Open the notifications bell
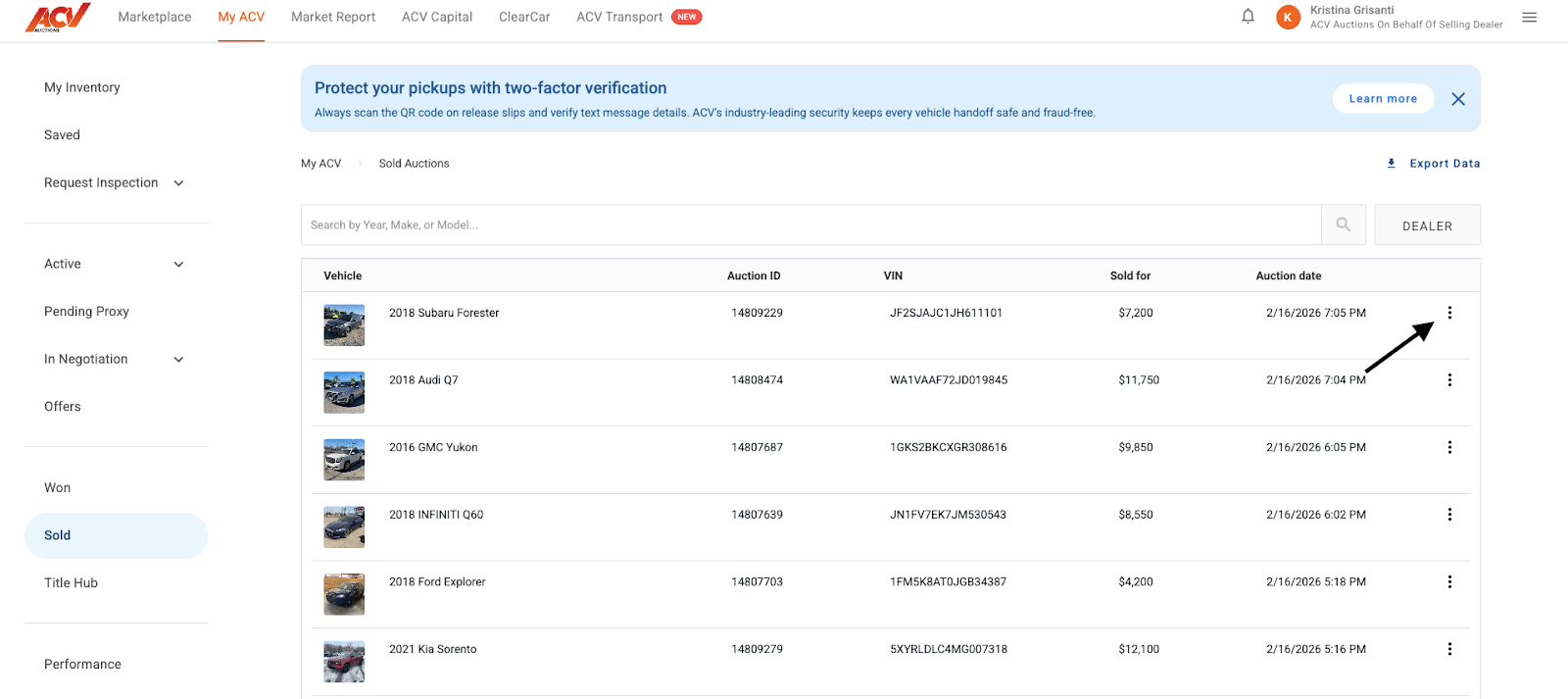This screenshot has height=699, width=1568. point(1248,17)
